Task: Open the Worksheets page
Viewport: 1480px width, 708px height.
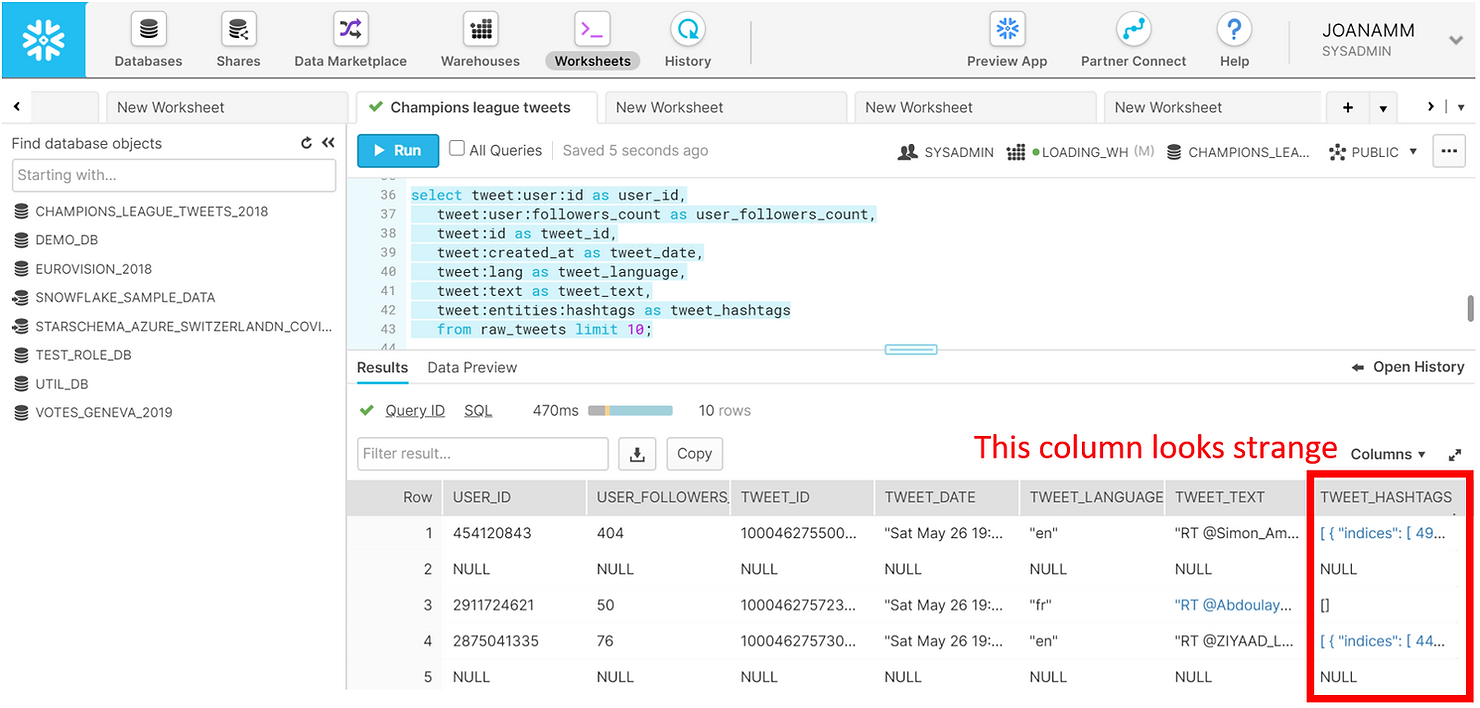Action: (x=592, y=42)
